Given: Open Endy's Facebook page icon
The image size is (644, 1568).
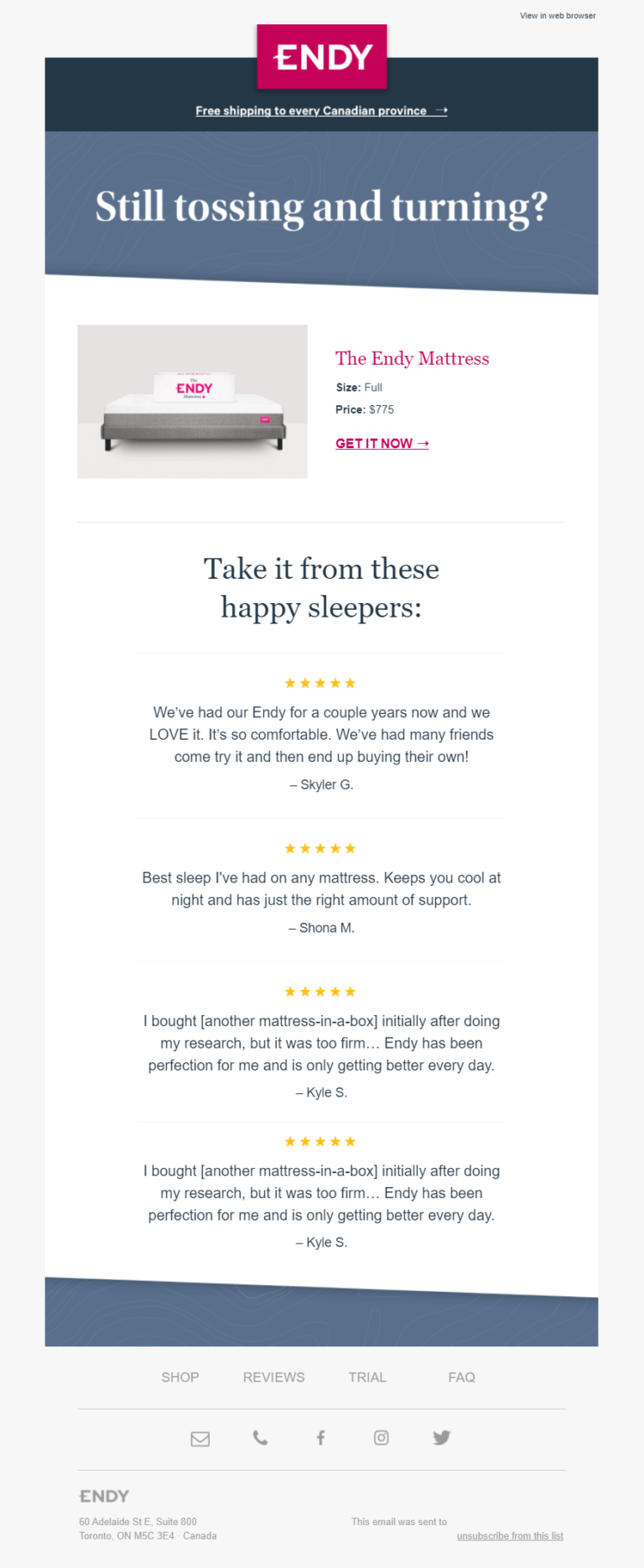Looking at the screenshot, I should pos(320,1437).
